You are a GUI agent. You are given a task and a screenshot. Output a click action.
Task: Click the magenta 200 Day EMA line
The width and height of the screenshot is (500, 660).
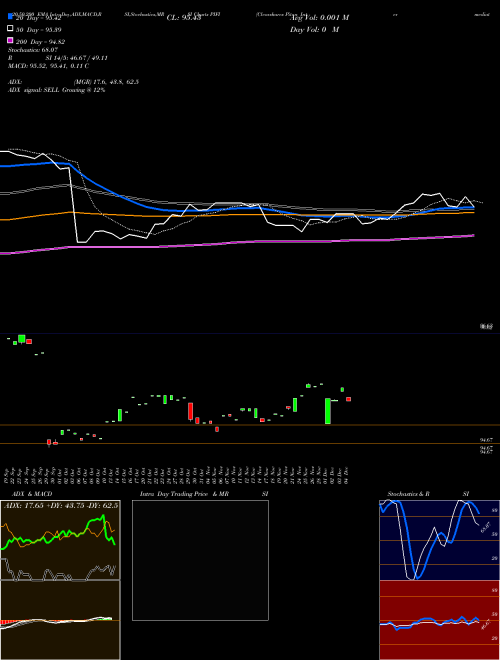[237, 244]
